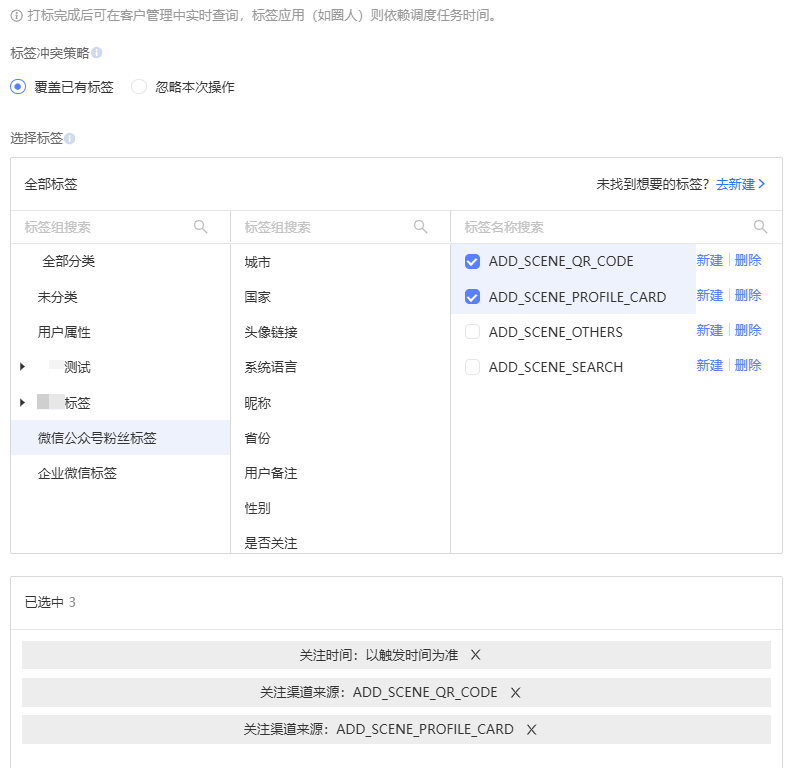Remove 关注时间：以触发时间为准 selected tag
793x768 pixels.
tap(475, 655)
